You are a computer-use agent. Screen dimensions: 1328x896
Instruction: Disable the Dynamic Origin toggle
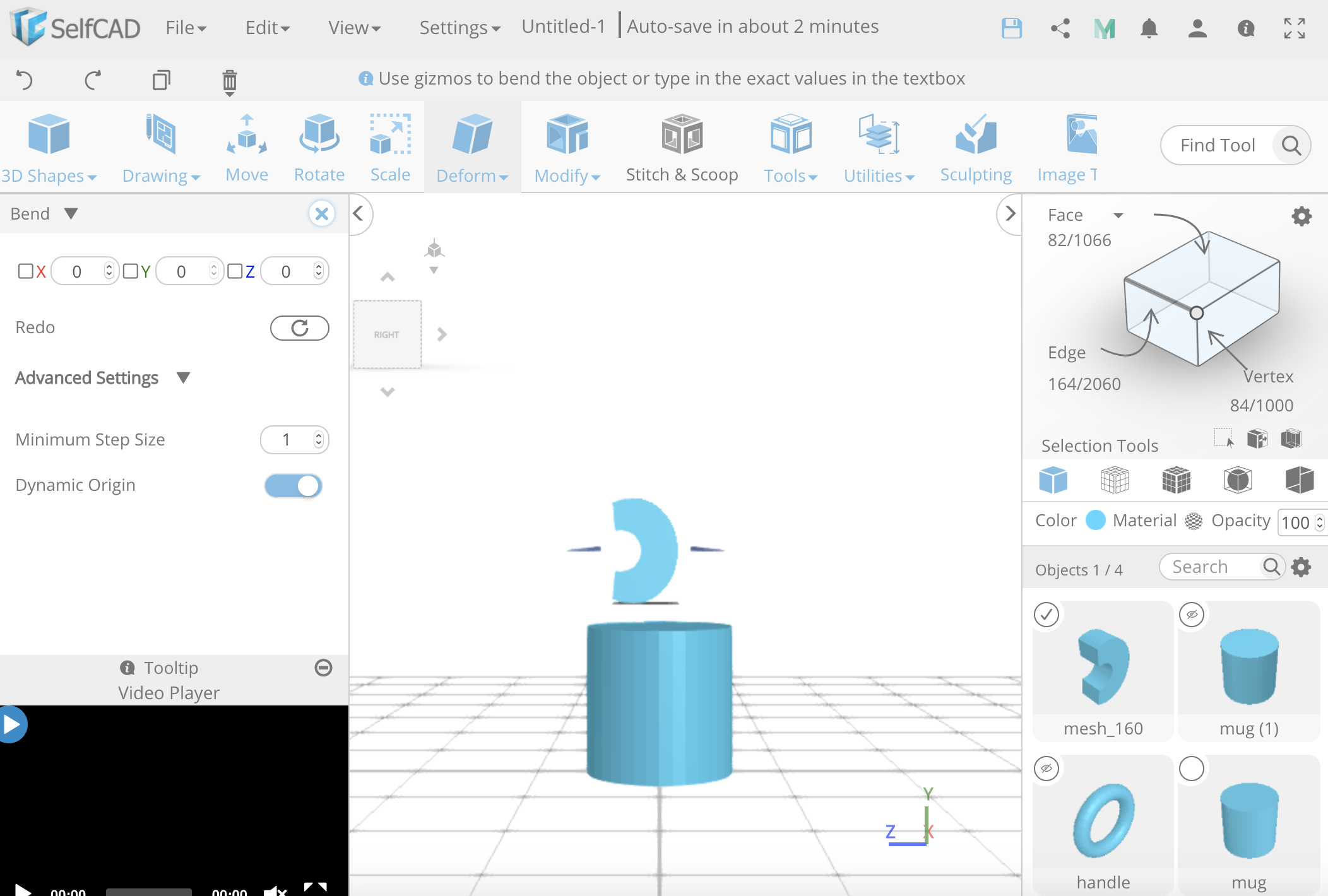tap(293, 485)
